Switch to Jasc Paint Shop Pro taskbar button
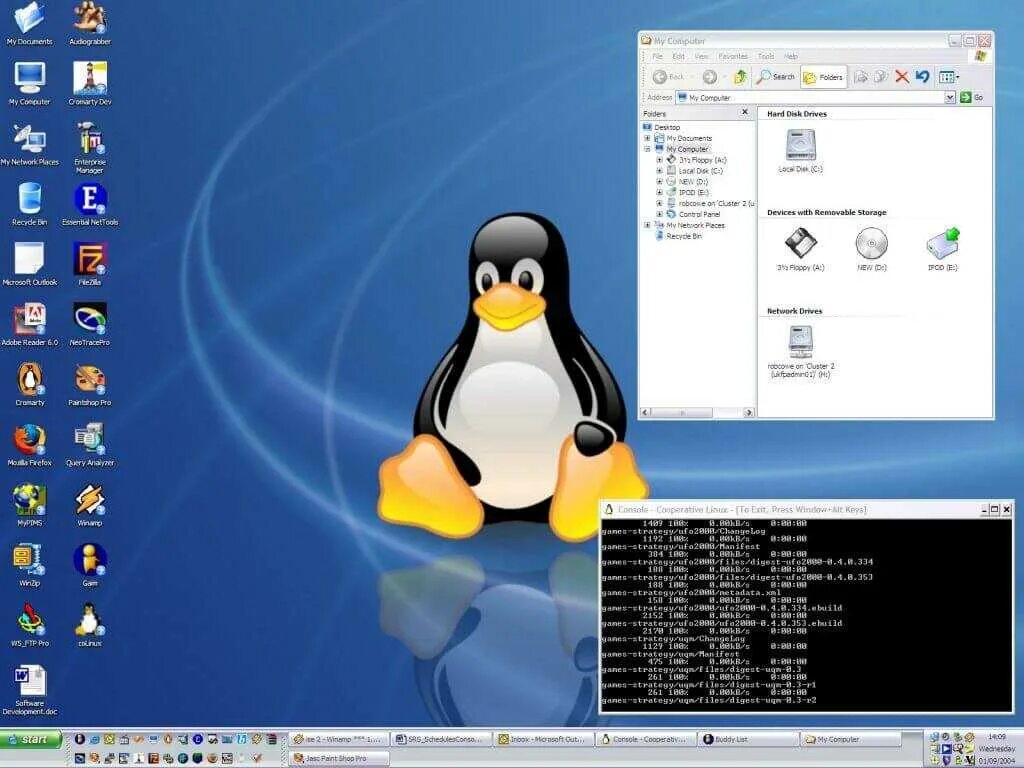1024x768 pixels. (x=339, y=758)
